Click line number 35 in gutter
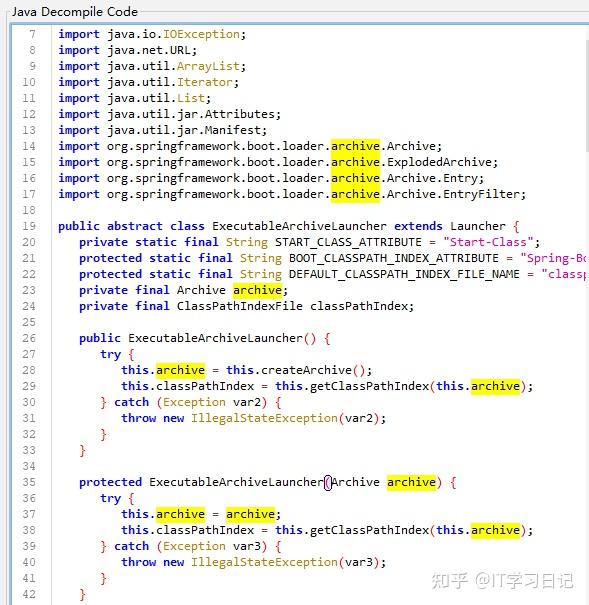Screen dimensions: 589x605 click(x=29, y=482)
